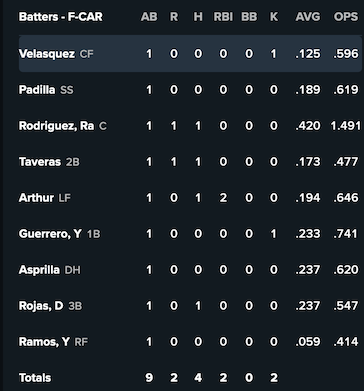Click Ramos, Y player name
The height and width of the screenshot is (391, 364).
click(44, 342)
